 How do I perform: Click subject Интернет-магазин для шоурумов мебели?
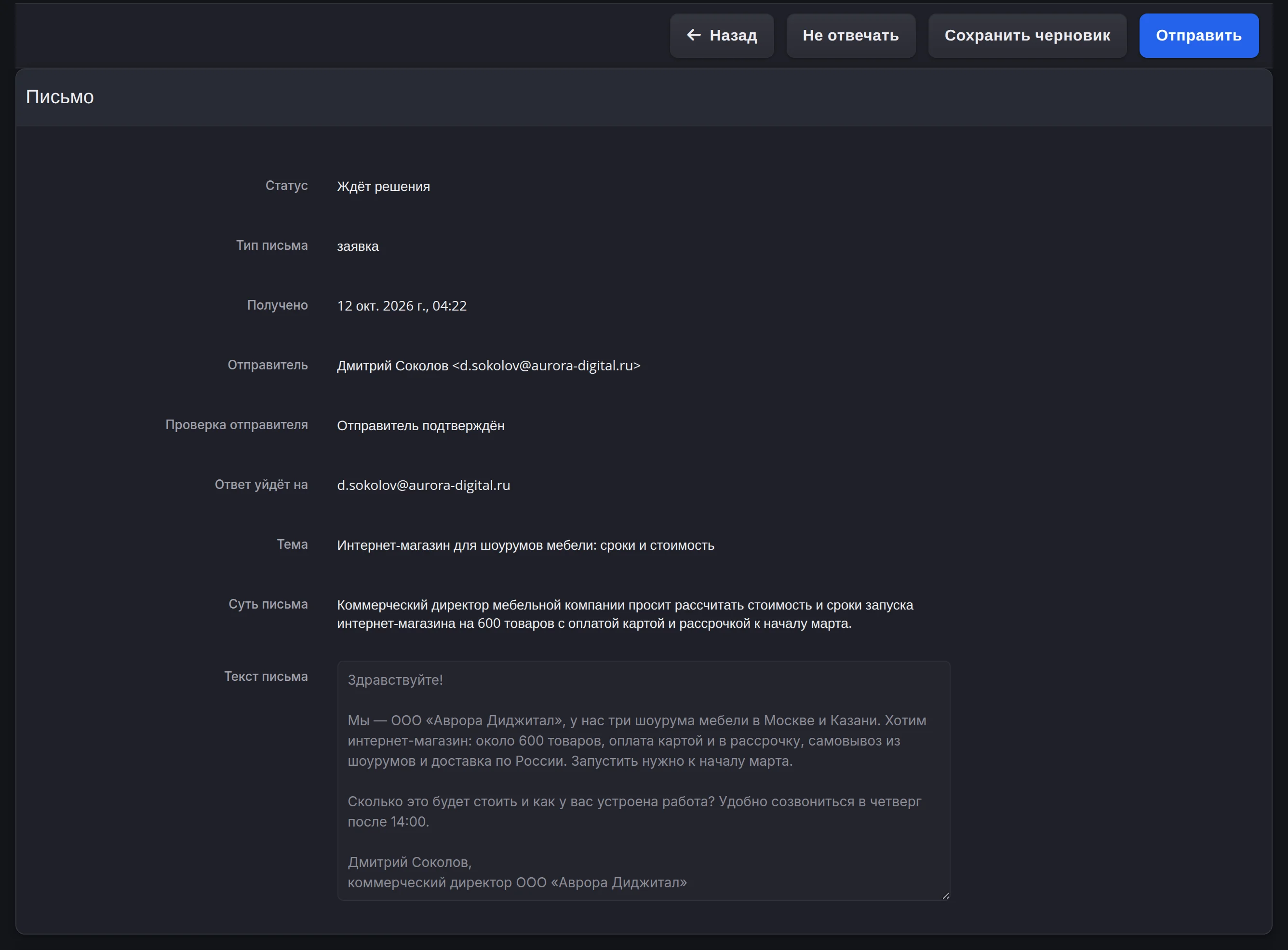(x=525, y=545)
